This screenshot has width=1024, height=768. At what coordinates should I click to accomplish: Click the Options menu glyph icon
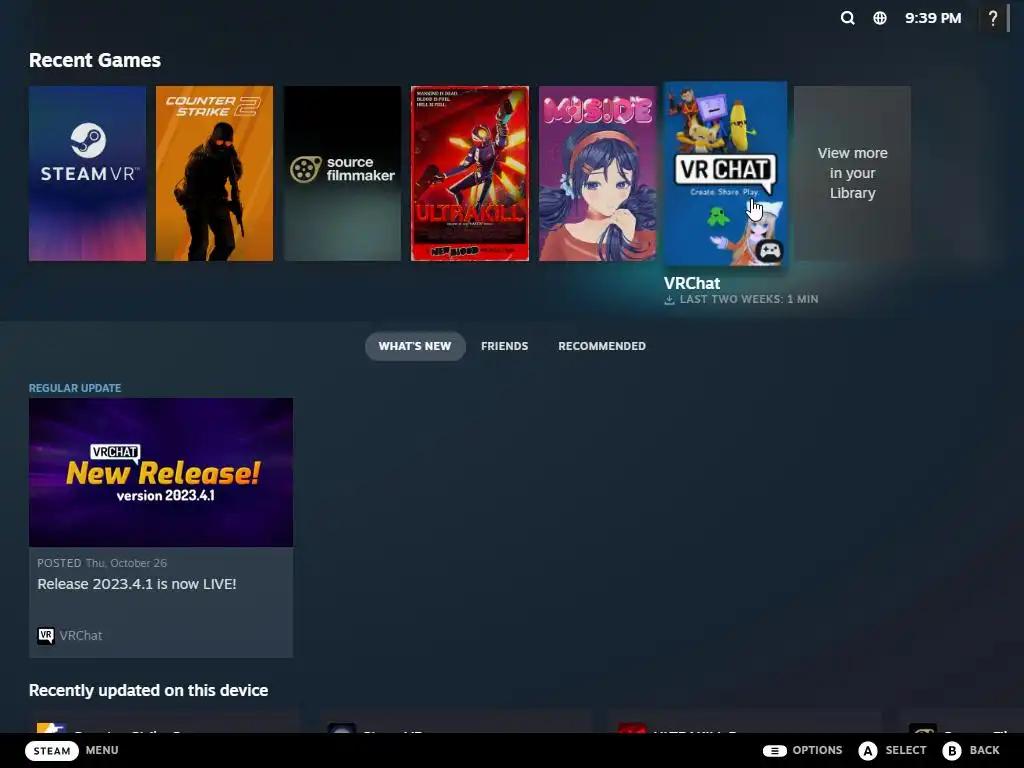[x=775, y=750]
